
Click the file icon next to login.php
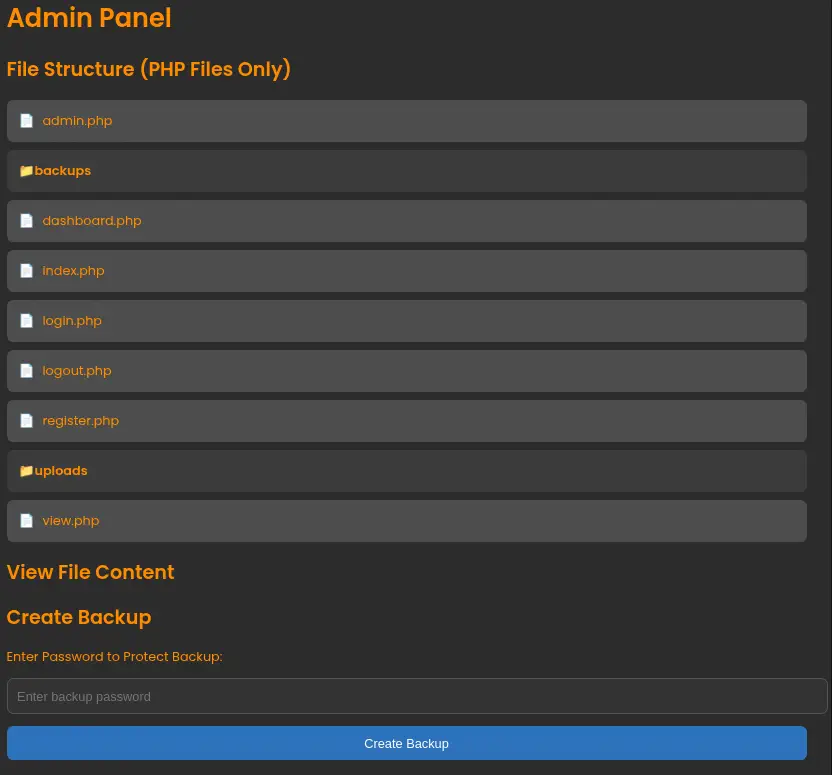pyautogui.click(x=27, y=321)
